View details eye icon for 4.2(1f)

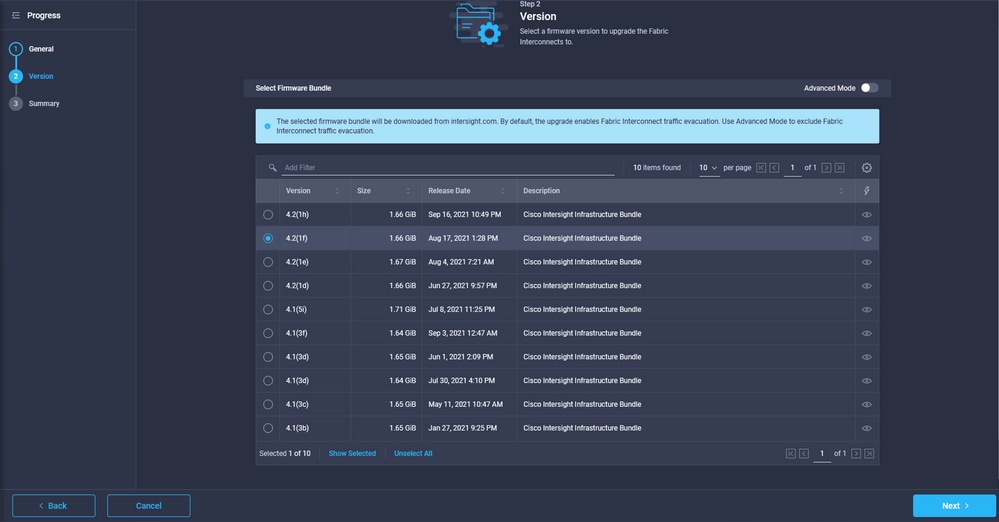(866, 238)
